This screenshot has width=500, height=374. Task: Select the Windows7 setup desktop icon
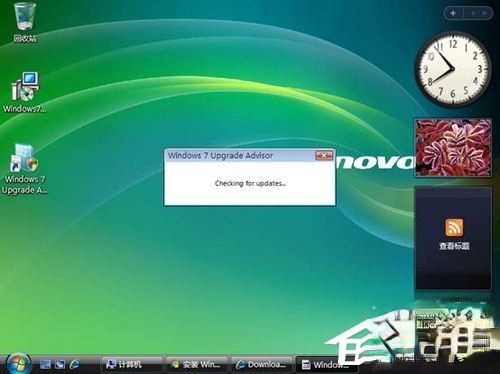pyautogui.click(x=25, y=93)
